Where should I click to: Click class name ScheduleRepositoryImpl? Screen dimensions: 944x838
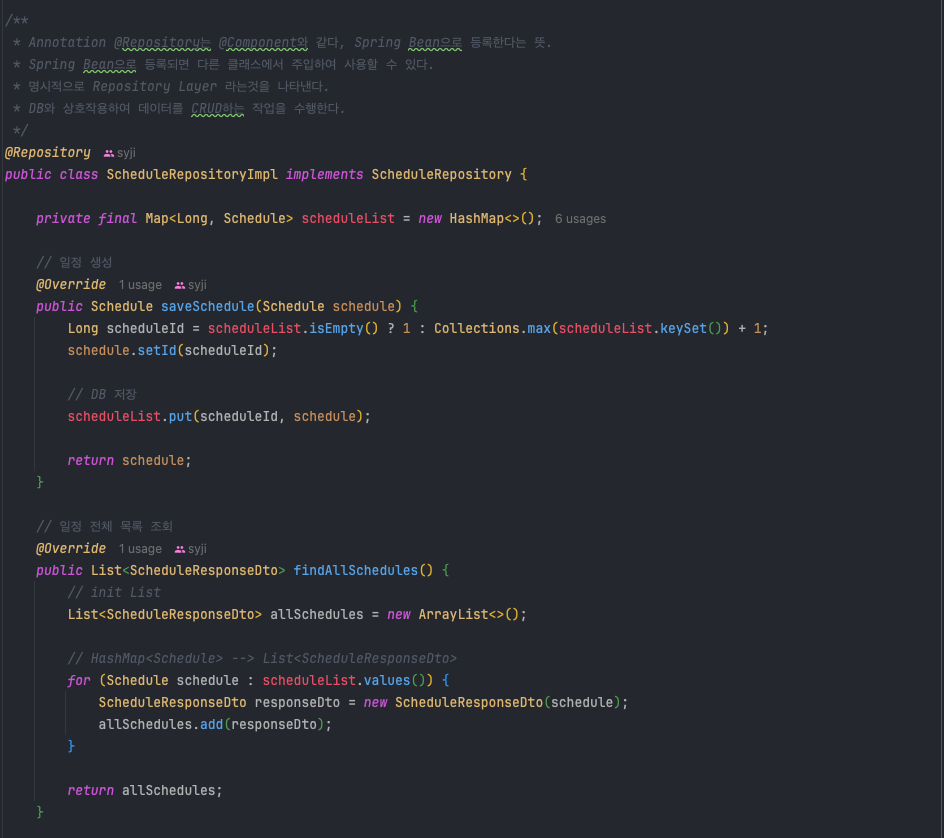click(x=192, y=175)
